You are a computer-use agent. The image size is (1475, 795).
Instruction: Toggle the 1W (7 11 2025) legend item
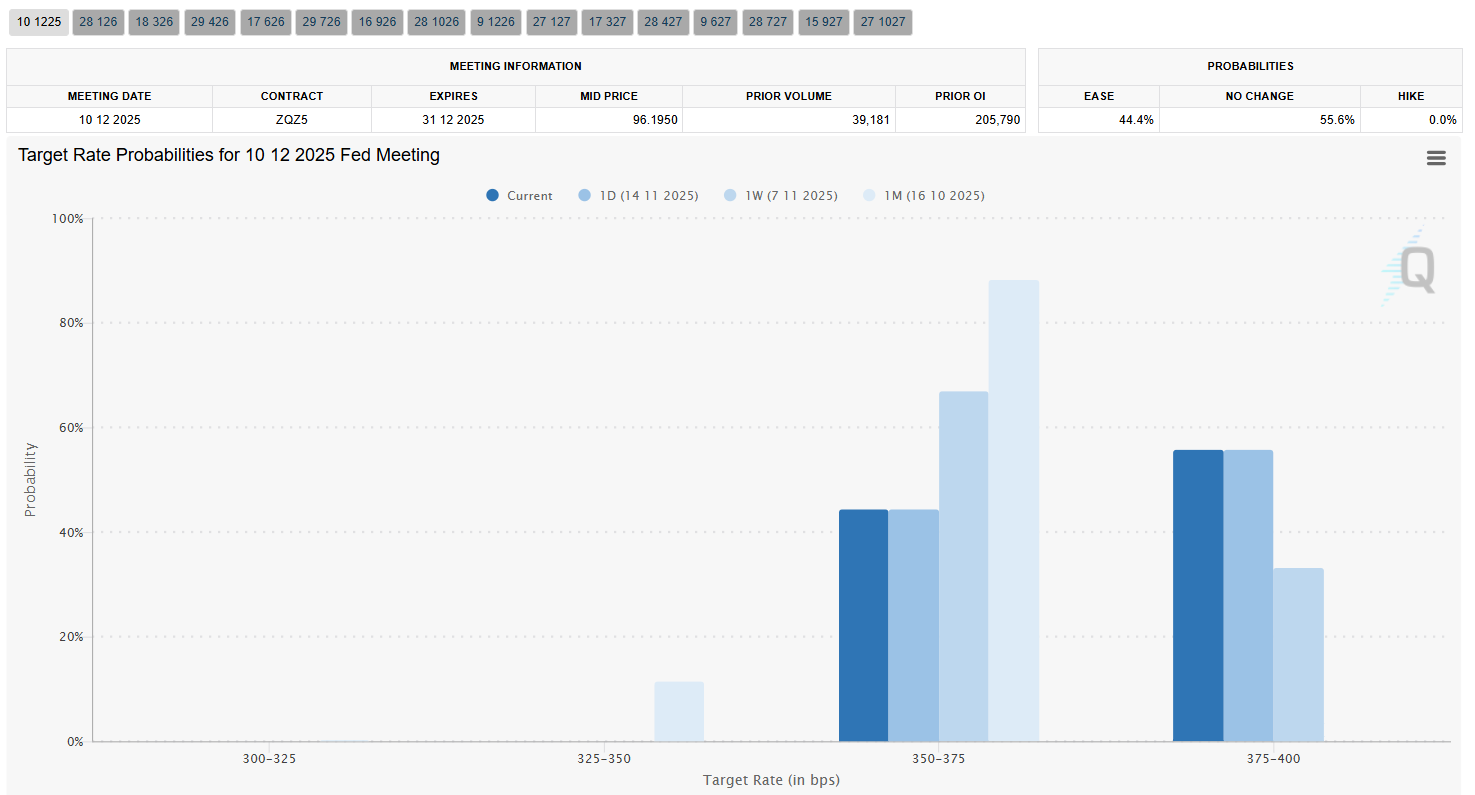point(780,196)
